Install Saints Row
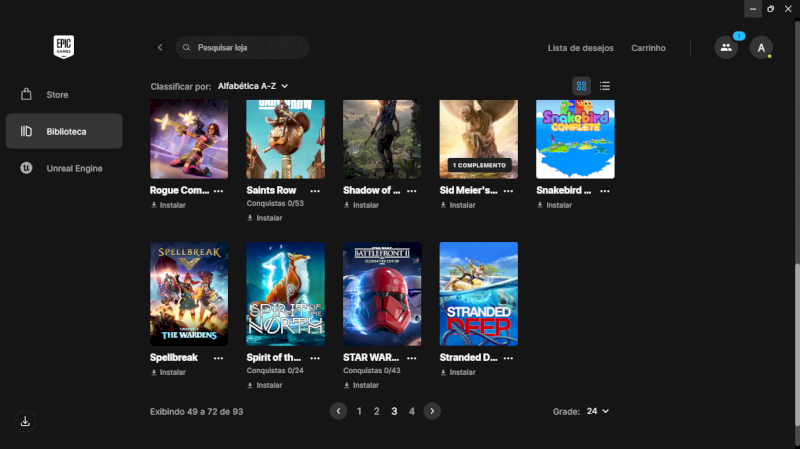 tap(265, 218)
